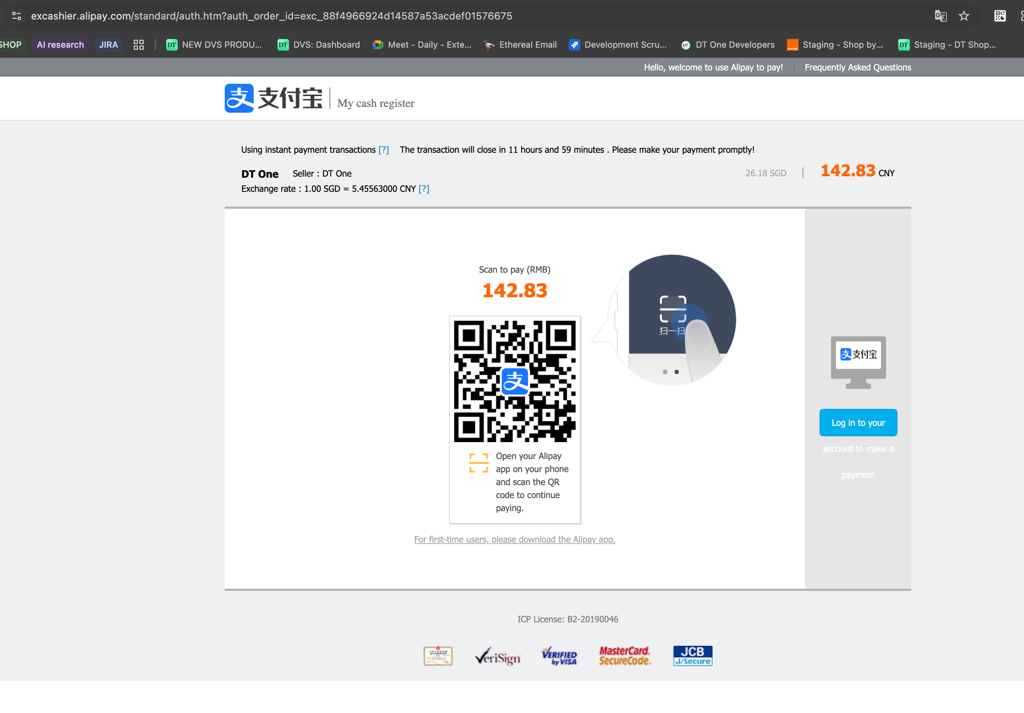This screenshot has height=713, width=1024.
Task: Click the Log in to your account button
Action: [x=858, y=423]
